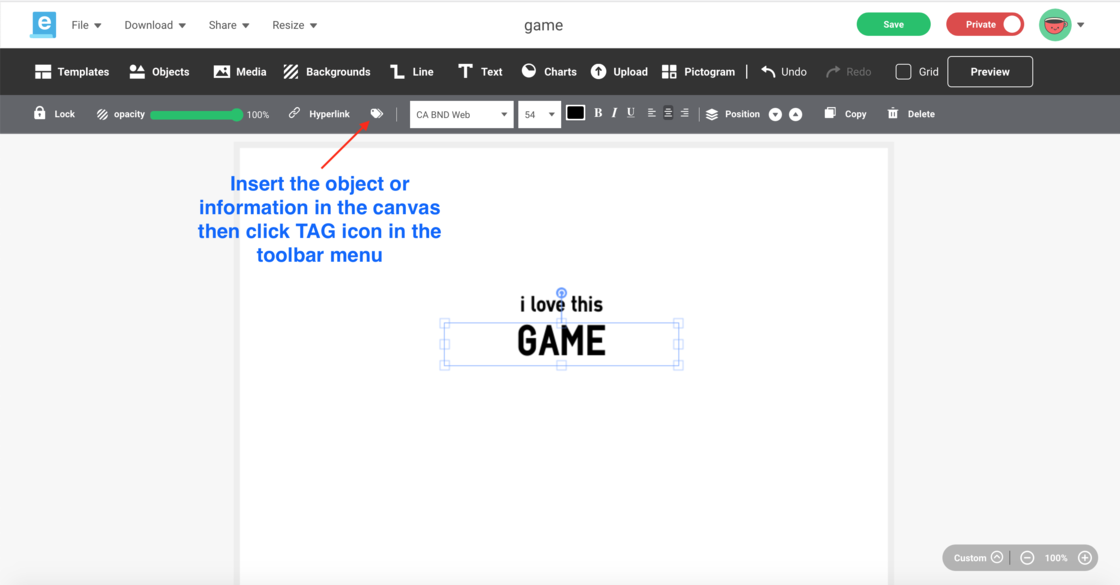1120x585 pixels.
Task: Align text to the right
Action: pos(684,113)
